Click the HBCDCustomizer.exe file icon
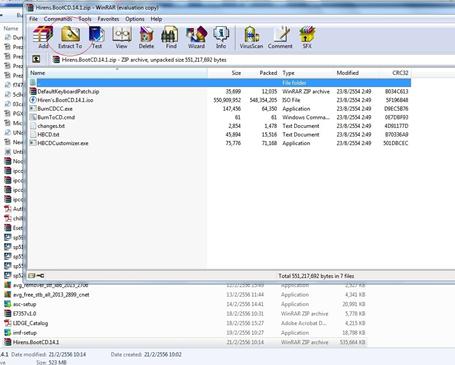This screenshot has height=365, width=455. [x=33, y=143]
